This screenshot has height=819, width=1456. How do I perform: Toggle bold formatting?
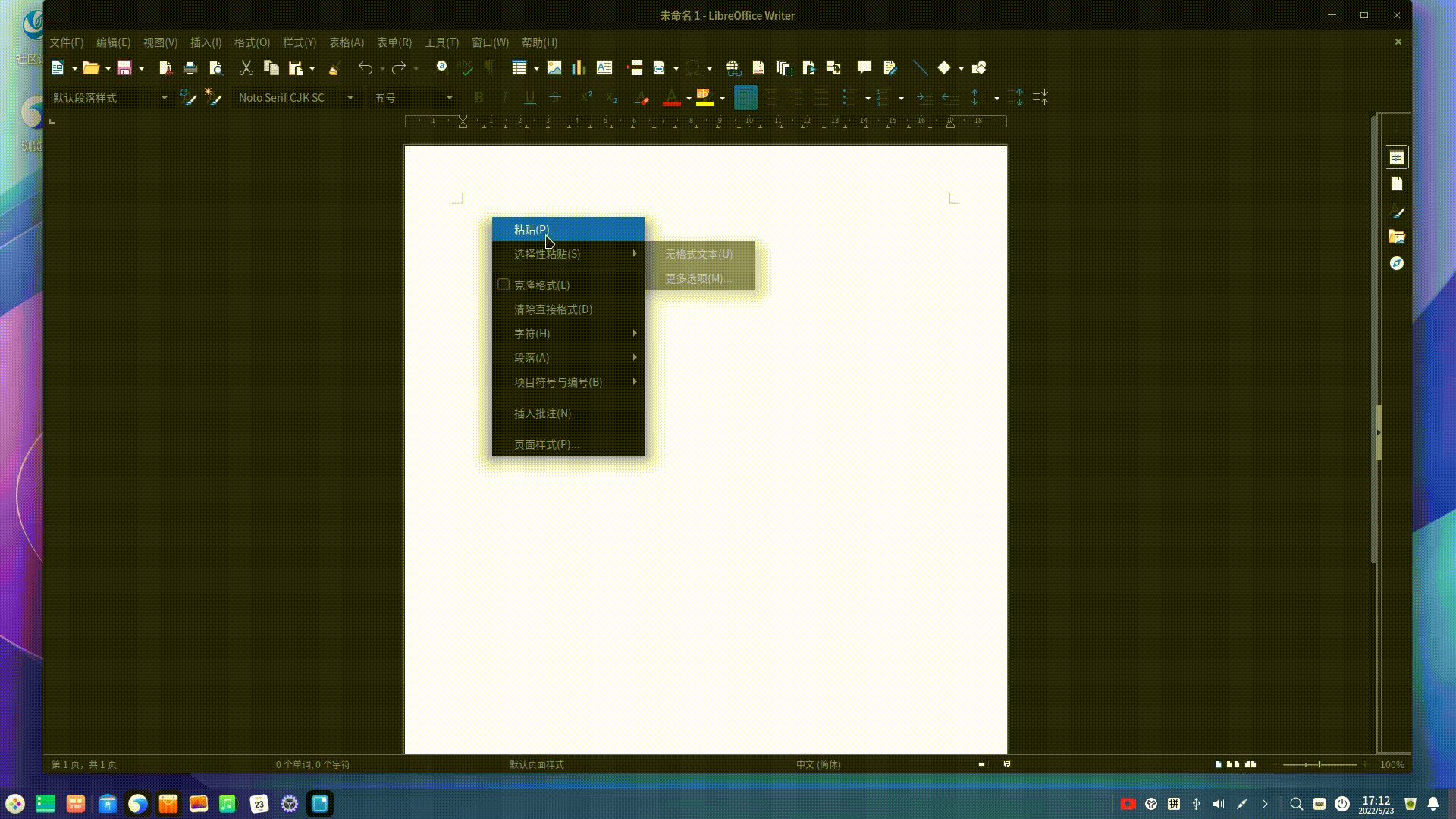(x=479, y=97)
